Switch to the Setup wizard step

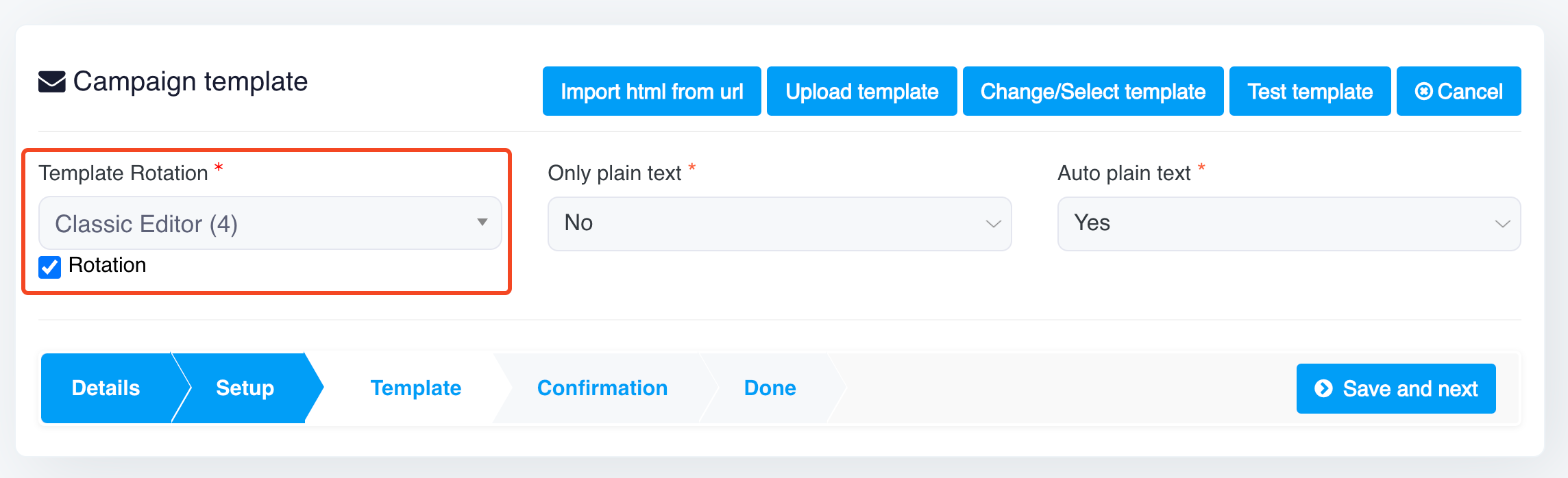tap(245, 388)
